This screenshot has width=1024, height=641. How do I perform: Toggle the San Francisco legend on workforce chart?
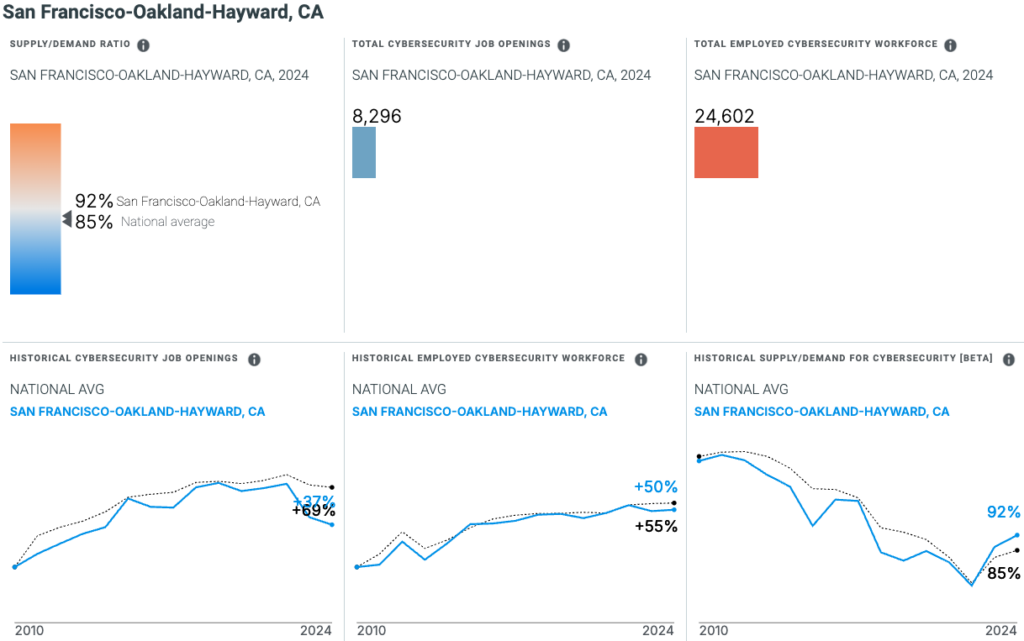[x=479, y=411]
